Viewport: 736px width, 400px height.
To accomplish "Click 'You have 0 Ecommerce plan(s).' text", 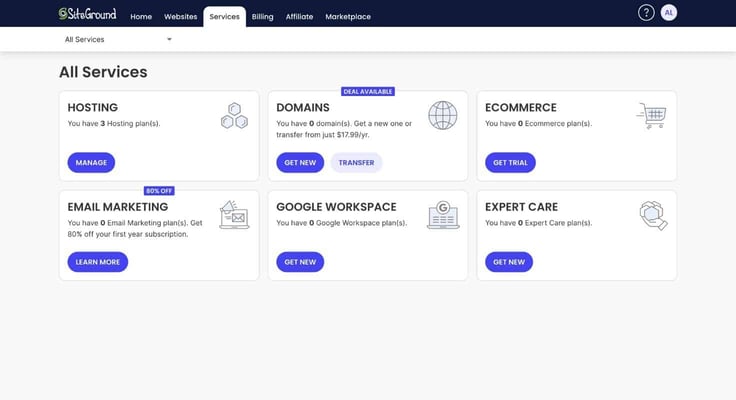I will (538, 123).
